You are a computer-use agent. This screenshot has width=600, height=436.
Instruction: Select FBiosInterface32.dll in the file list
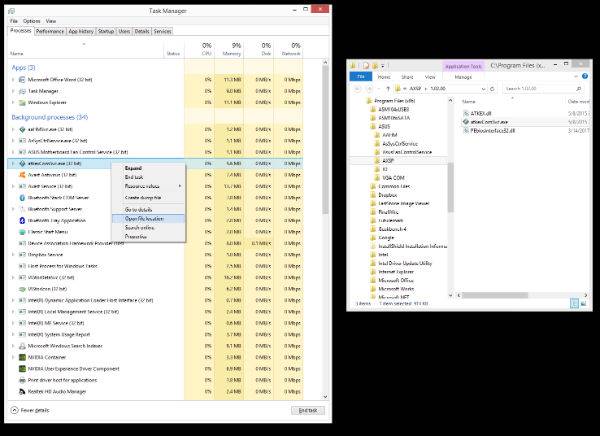pos(492,131)
